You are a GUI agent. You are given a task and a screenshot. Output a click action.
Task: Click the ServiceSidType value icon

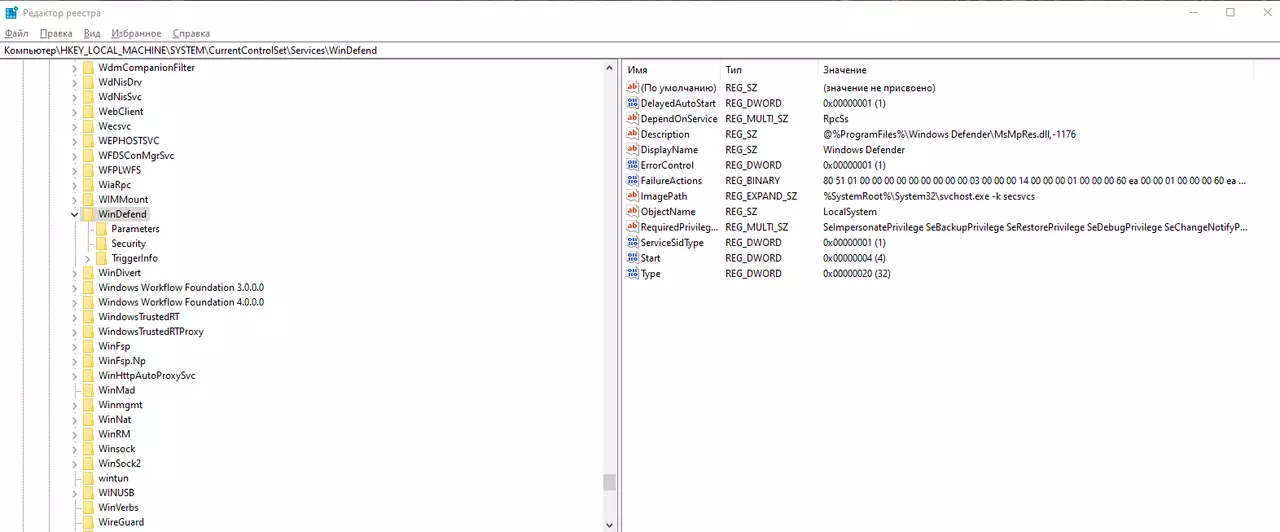coord(632,243)
